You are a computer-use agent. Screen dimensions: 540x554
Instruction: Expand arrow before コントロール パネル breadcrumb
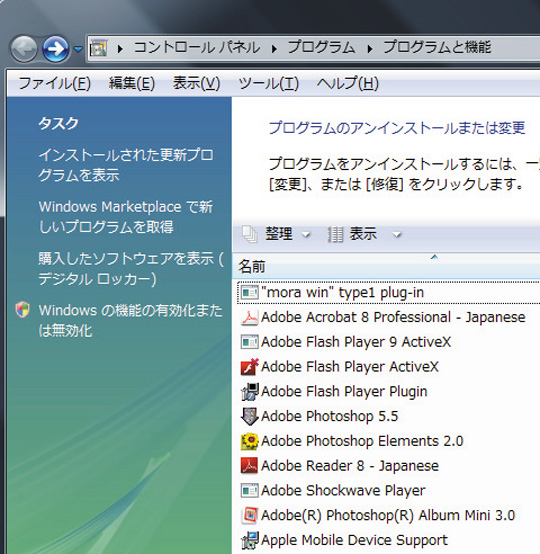tap(120, 49)
